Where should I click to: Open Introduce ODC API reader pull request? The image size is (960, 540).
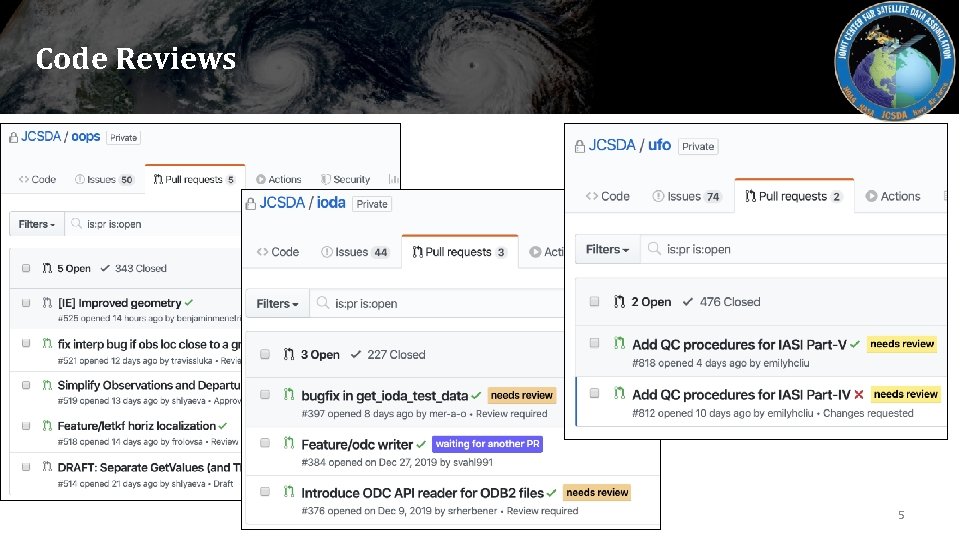click(422, 493)
